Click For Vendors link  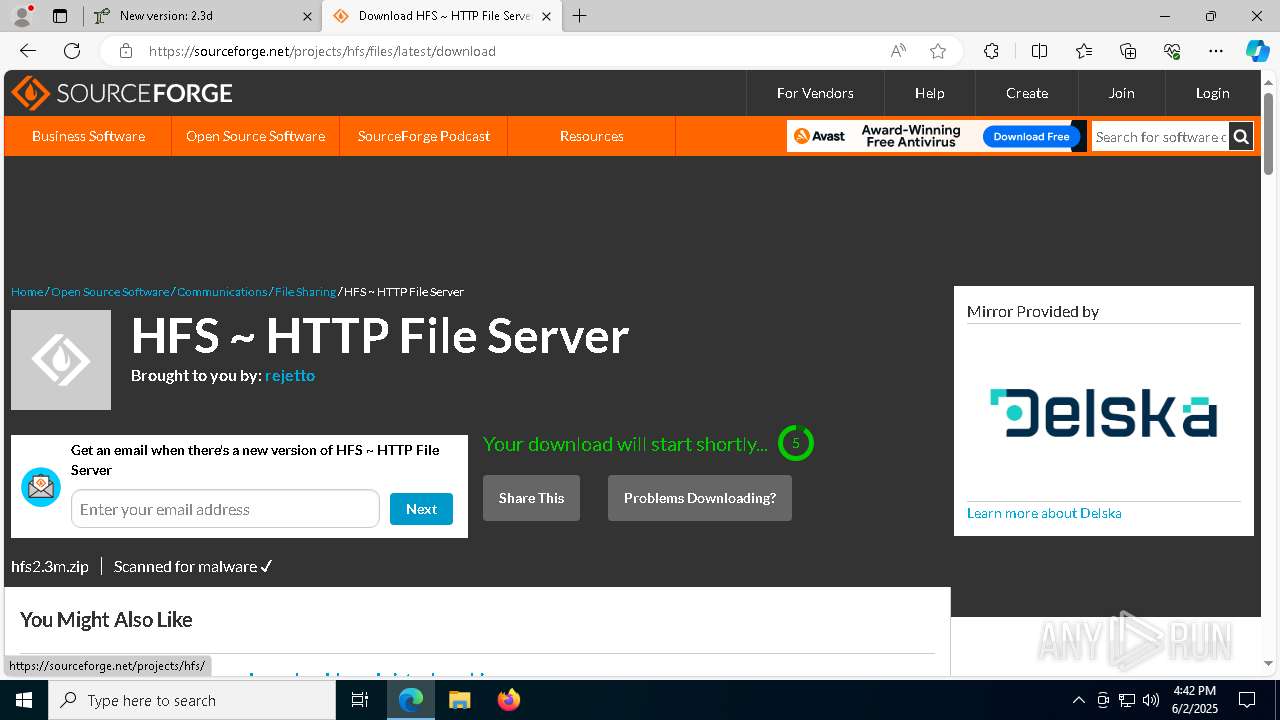click(815, 93)
